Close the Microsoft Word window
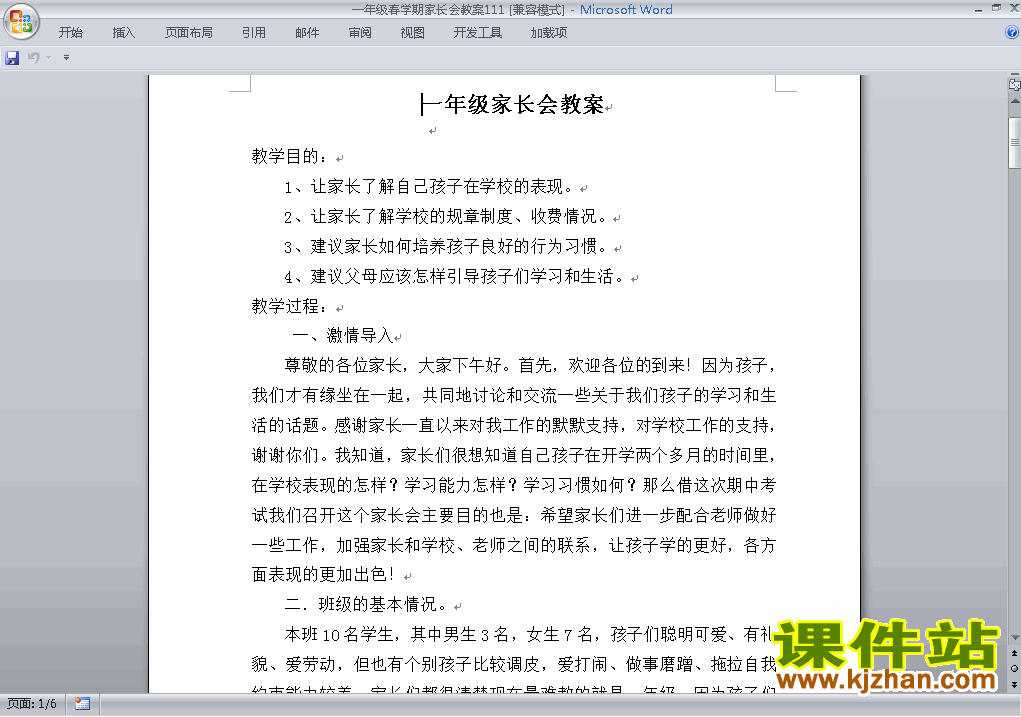1021x717 pixels. [1013, 8]
